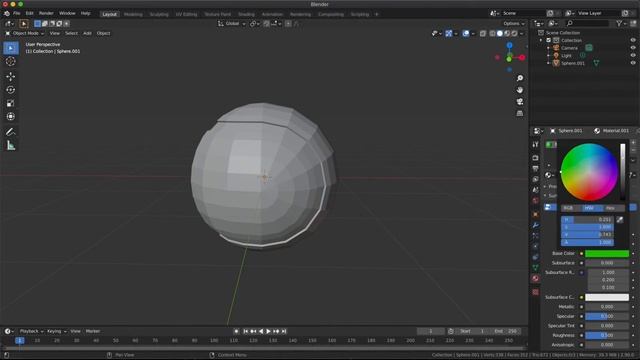Switch to the Shading workspace tab

[x=246, y=14]
